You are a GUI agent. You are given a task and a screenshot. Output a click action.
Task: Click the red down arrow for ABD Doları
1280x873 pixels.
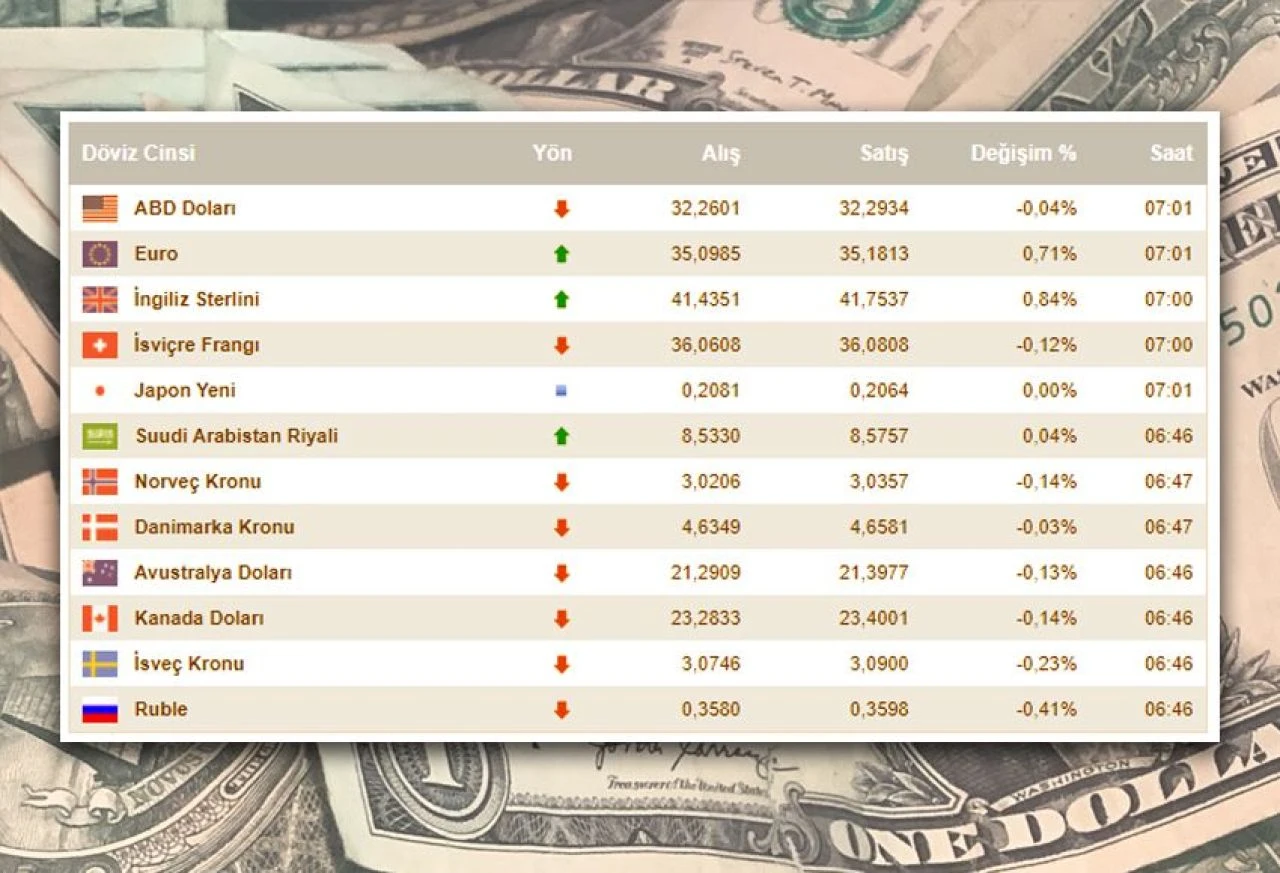[x=561, y=209]
